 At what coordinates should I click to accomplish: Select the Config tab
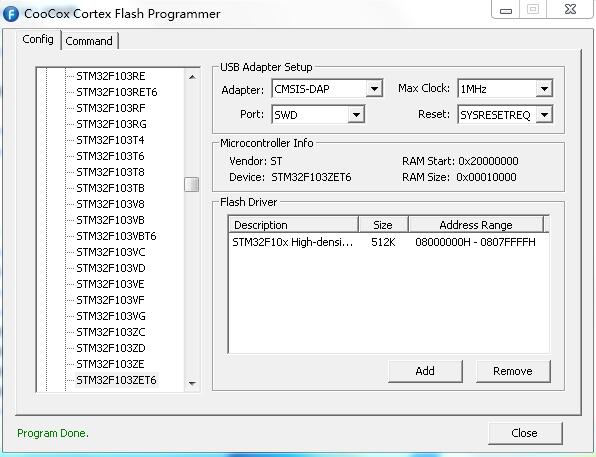(x=38, y=39)
